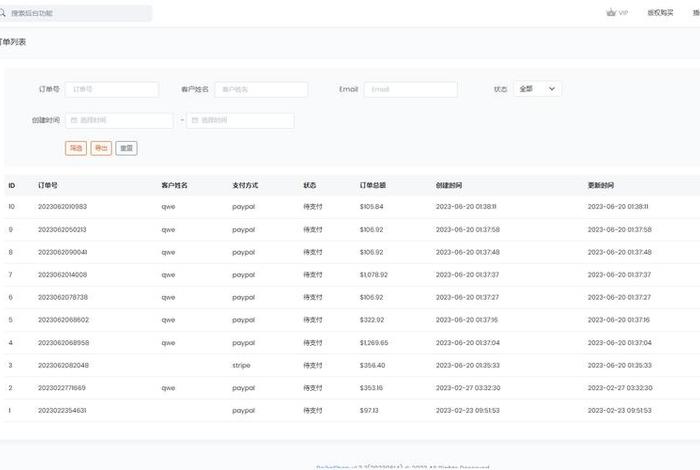Click the end date calendar icon
The width and height of the screenshot is (700, 470).
195,120
